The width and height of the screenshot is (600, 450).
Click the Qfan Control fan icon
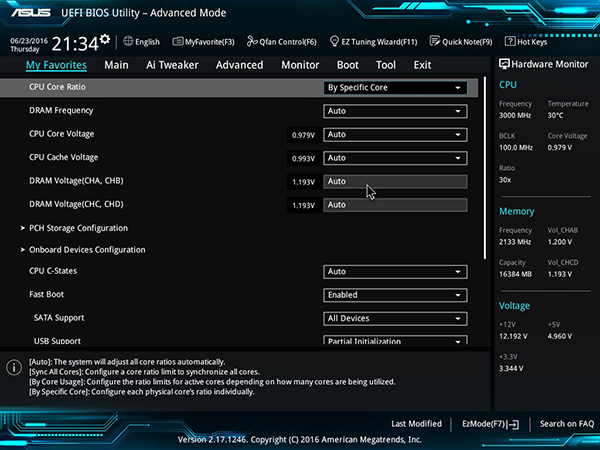[x=252, y=41]
